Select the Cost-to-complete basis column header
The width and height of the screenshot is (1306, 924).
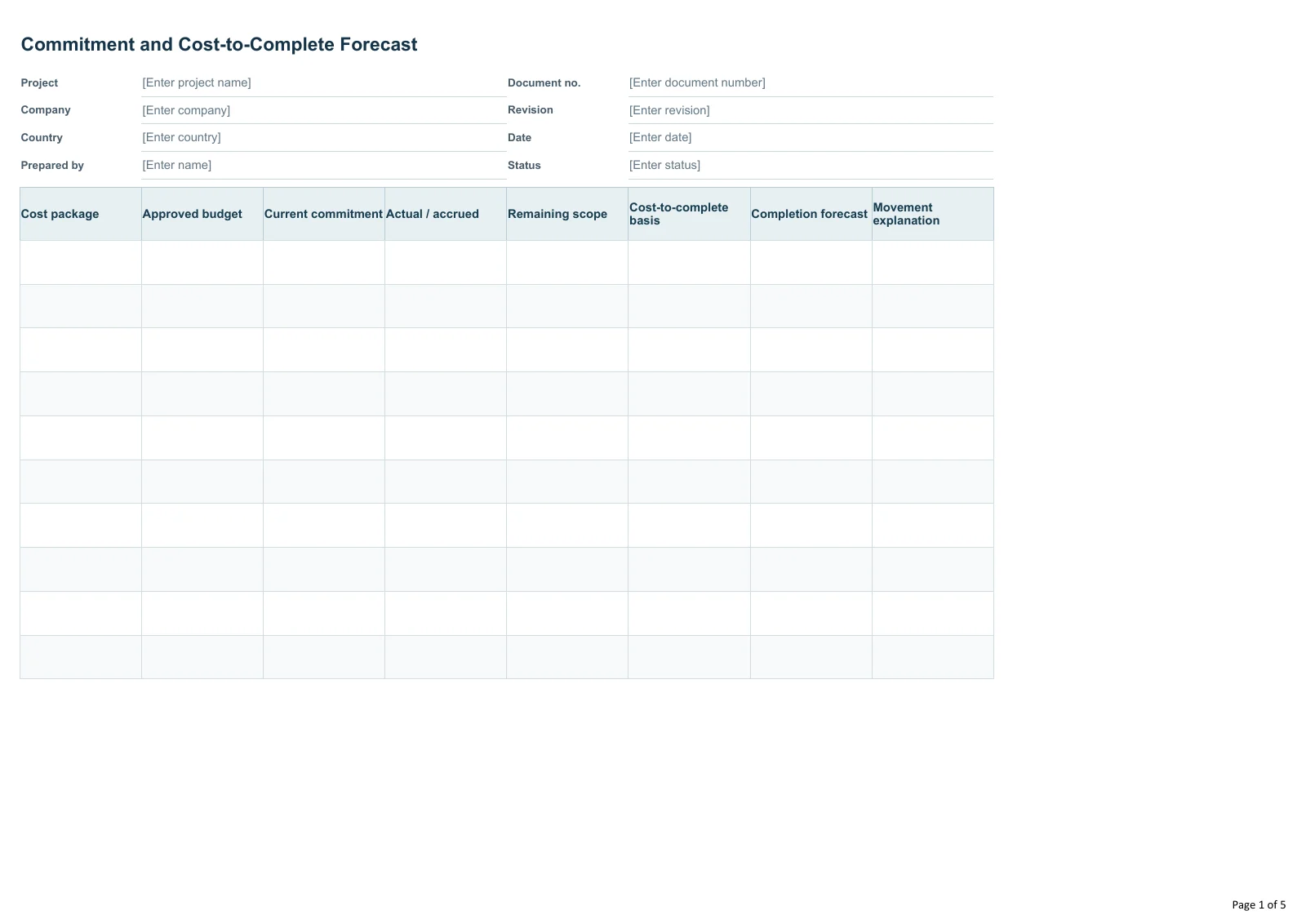689,214
